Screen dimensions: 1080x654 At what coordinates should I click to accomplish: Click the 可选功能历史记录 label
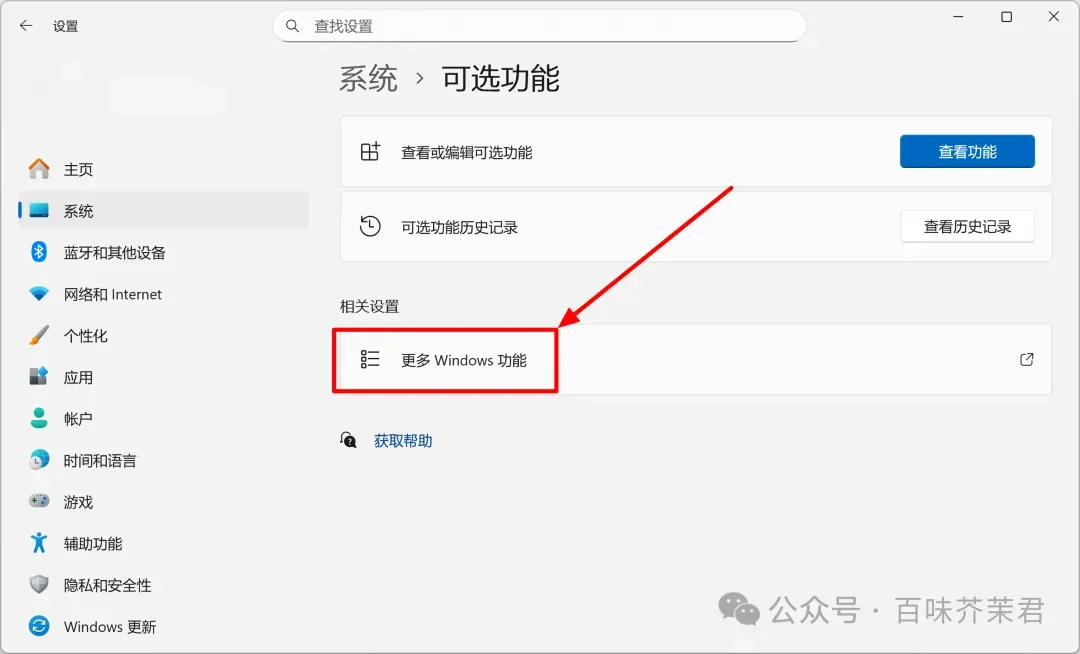(x=459, y=227)
